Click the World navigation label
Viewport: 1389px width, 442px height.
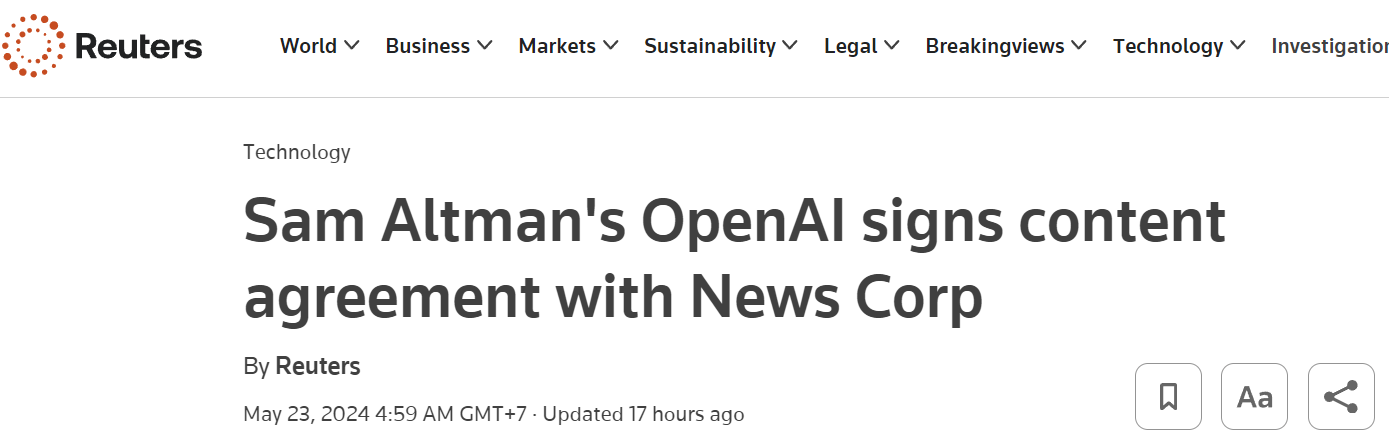click(x=309, y=46)
